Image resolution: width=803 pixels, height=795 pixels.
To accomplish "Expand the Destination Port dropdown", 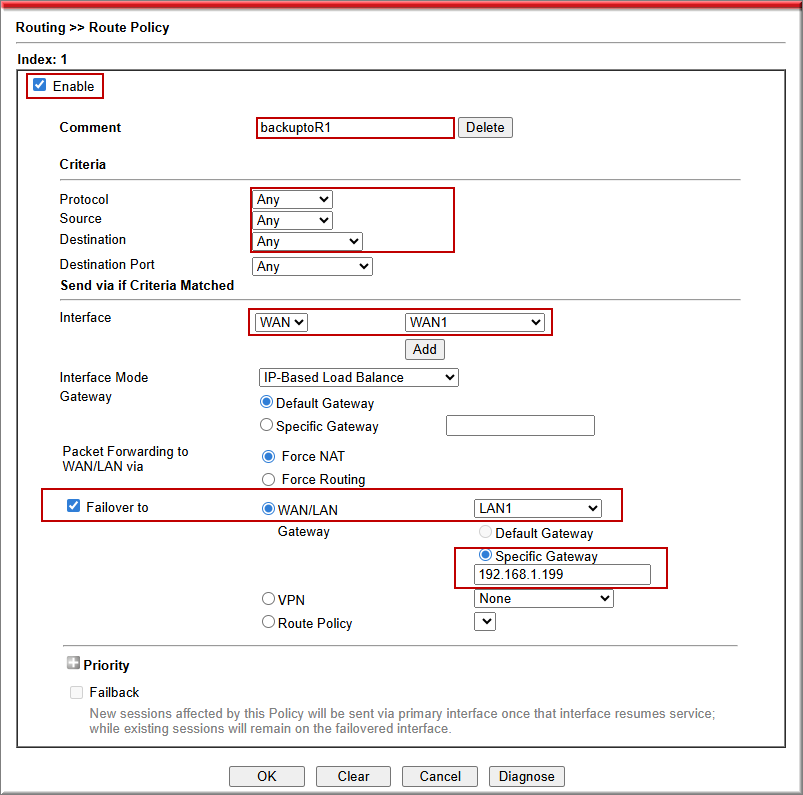I will pos(312,267).
